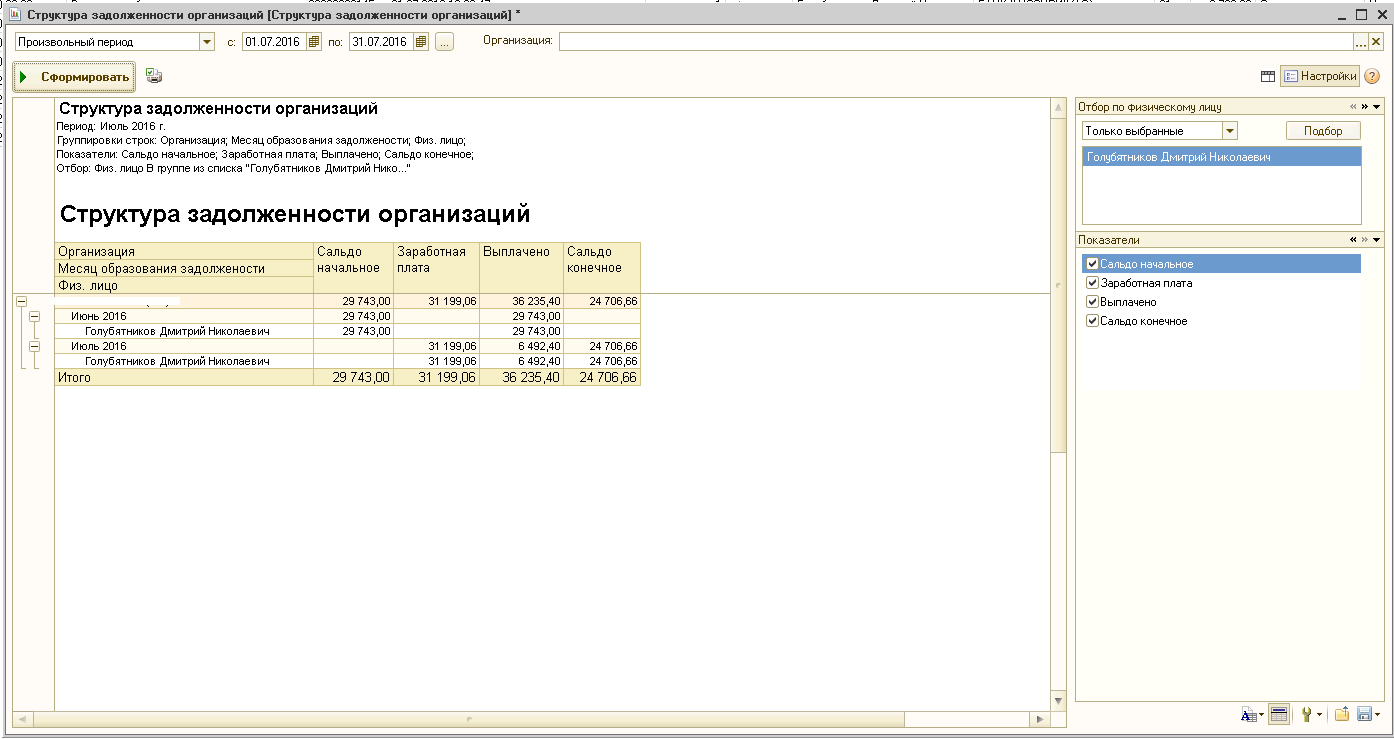Click the wrench settings icon at bottom right
Screen dimensions: 1394x739
click(1306, 714)
